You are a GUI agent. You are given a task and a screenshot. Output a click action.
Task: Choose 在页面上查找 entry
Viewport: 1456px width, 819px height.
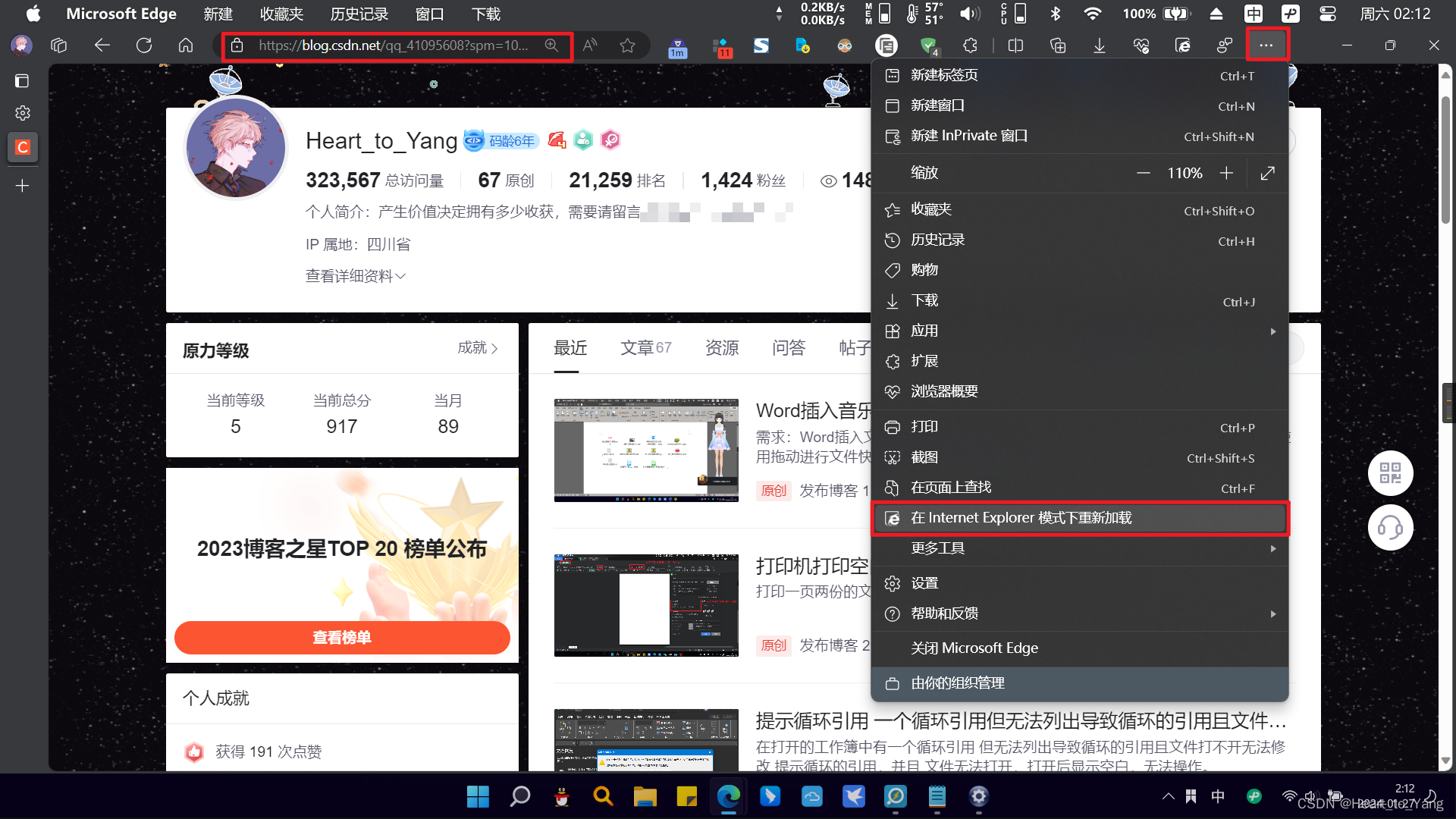pos(1080,488)
